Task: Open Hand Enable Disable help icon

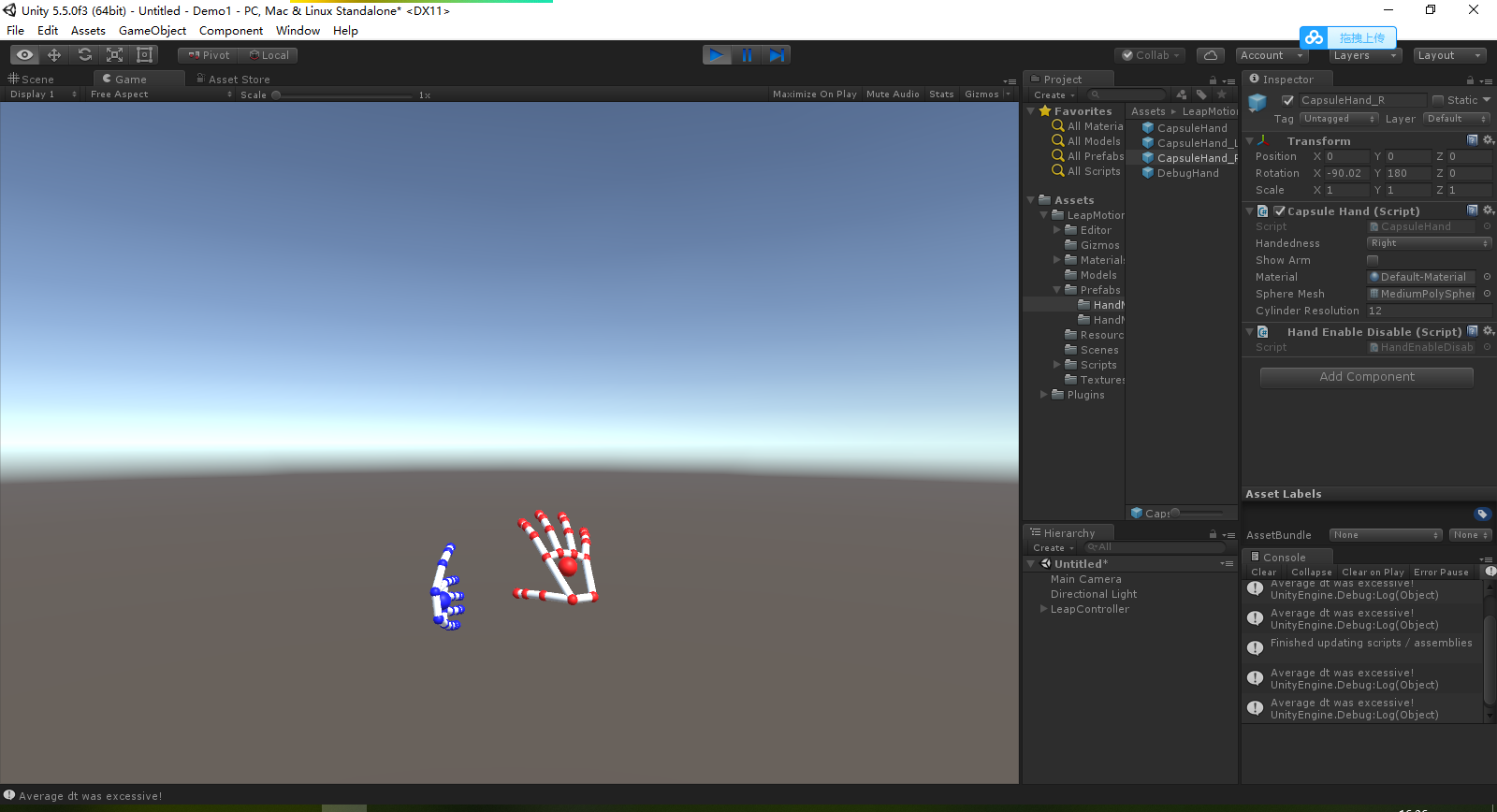Action: (1472, 331)
